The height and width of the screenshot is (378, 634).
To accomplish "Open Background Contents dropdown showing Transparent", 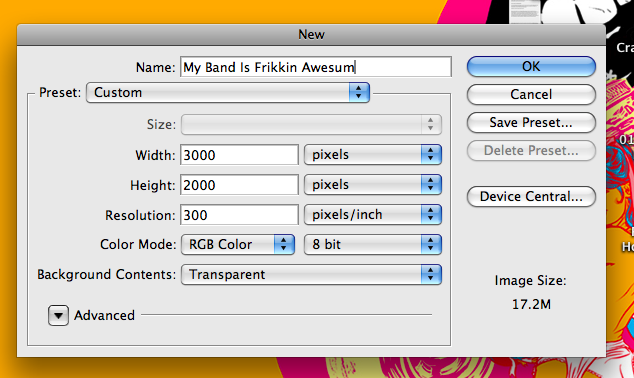I will 311,275.
